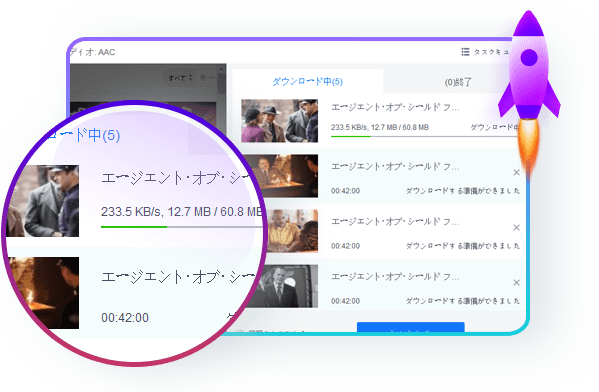Switch to the (0)終了 tab
The image size is (599, 392).
pyautogui.click(x=458, y=82)
